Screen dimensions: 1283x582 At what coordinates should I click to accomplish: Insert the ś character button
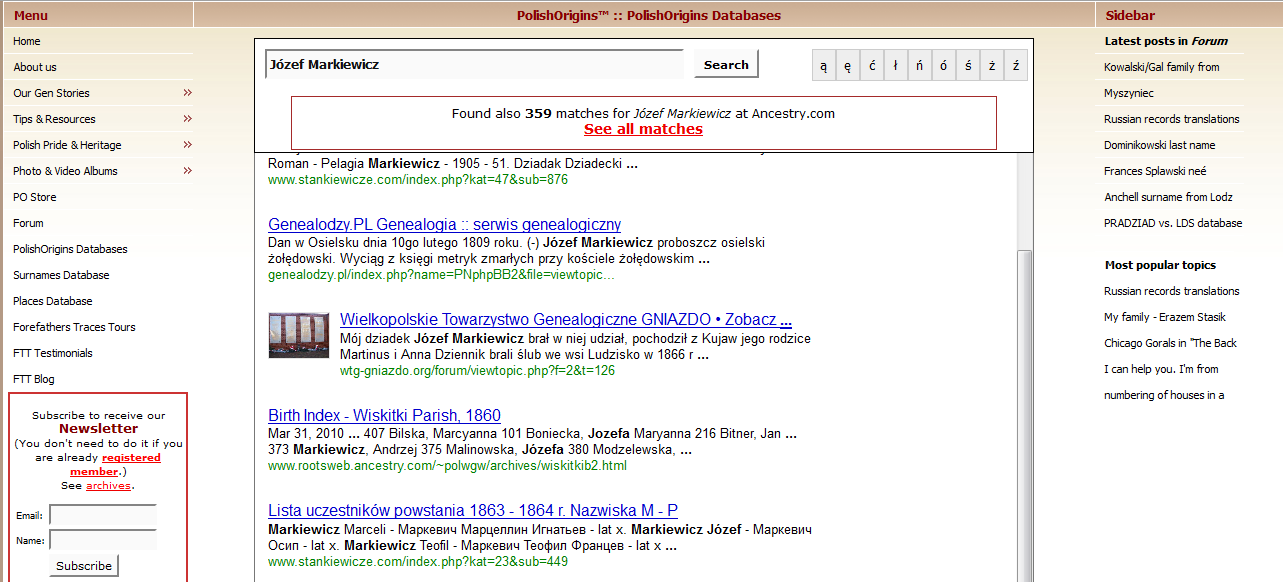(x=968, y=65)
